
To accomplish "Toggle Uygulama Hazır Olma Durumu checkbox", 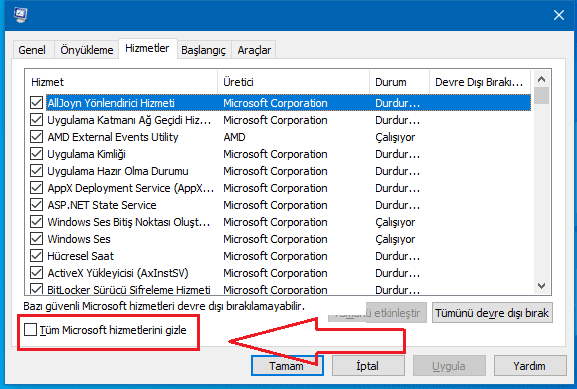I will (x=36, y=171).
